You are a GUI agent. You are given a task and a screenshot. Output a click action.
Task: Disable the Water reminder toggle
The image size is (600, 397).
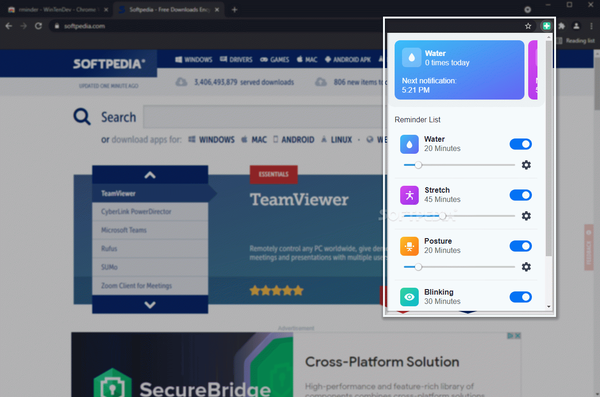tap(520, 144)
